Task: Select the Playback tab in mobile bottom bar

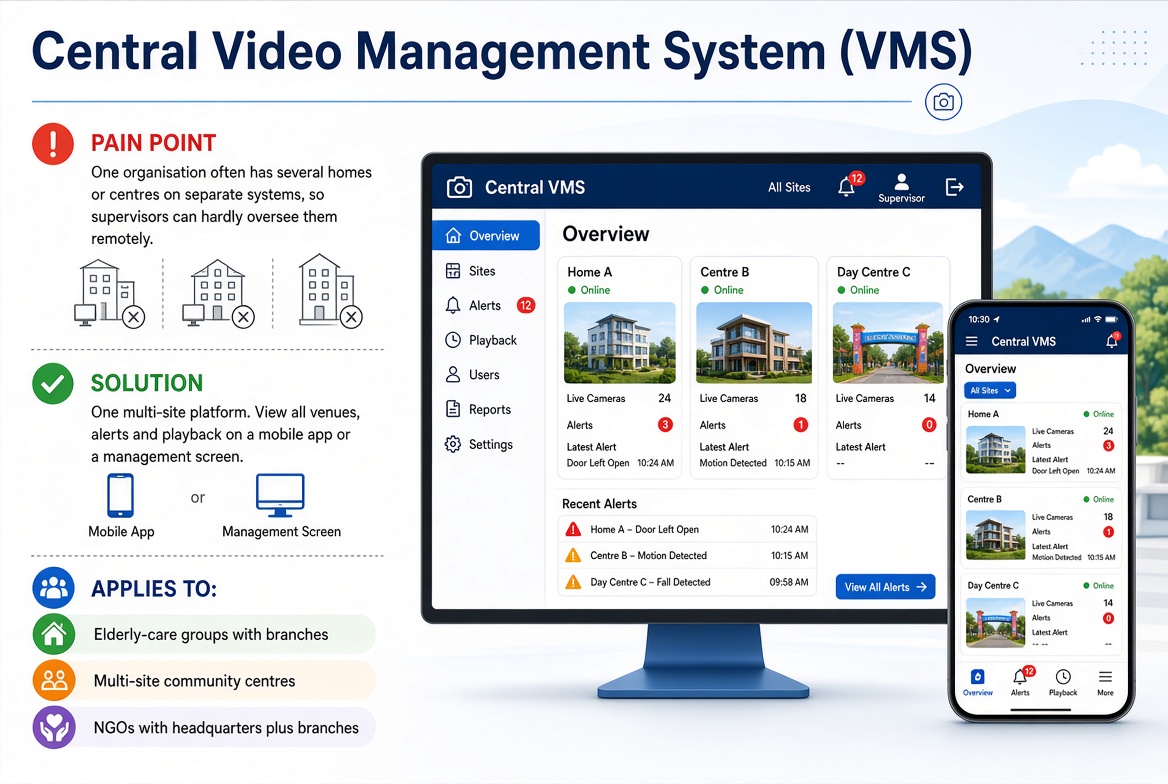Action: pyautogui.click(x=1063, y=682)
